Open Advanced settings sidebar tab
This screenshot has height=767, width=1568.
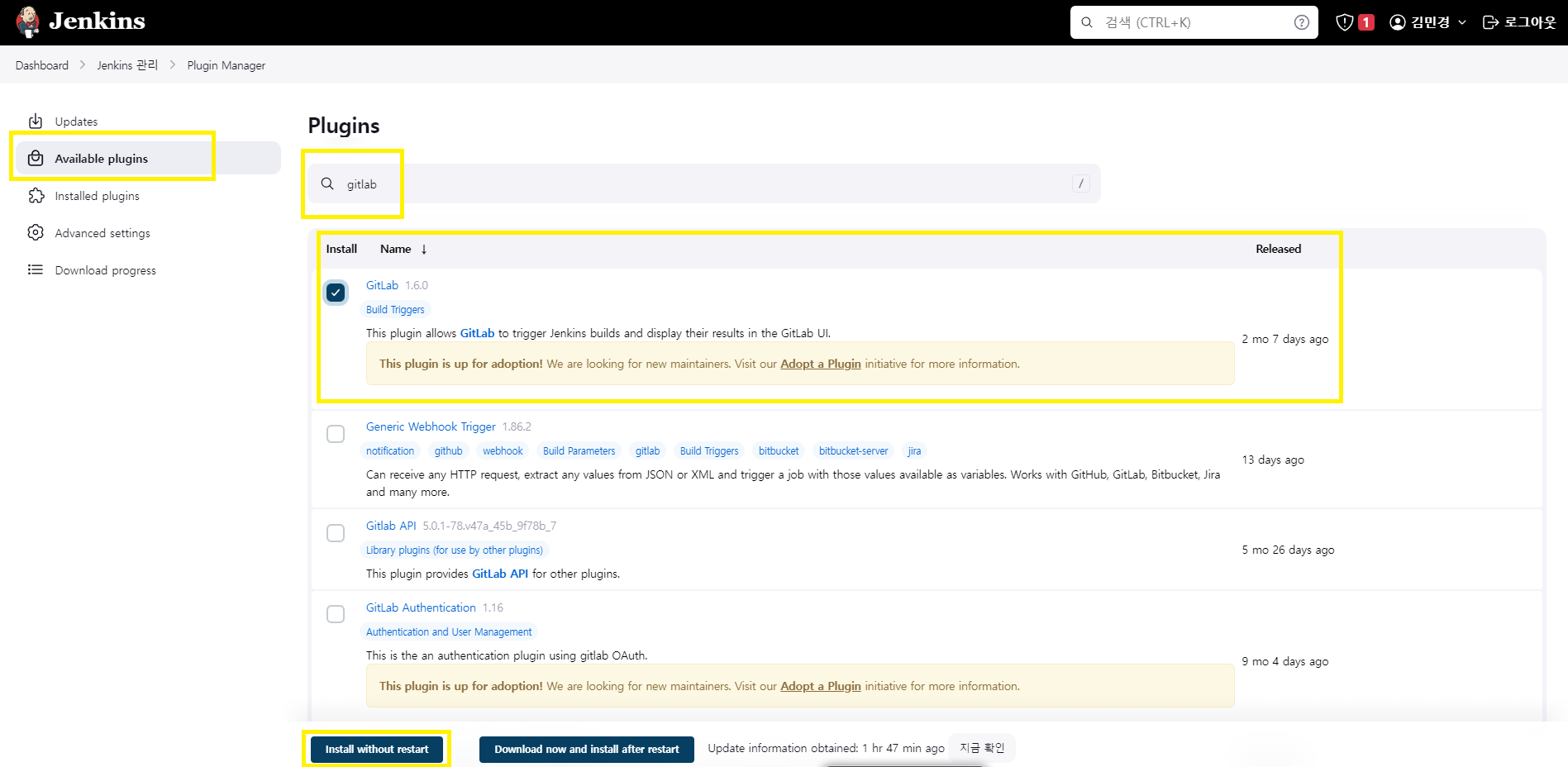click(x=148, y=233)
